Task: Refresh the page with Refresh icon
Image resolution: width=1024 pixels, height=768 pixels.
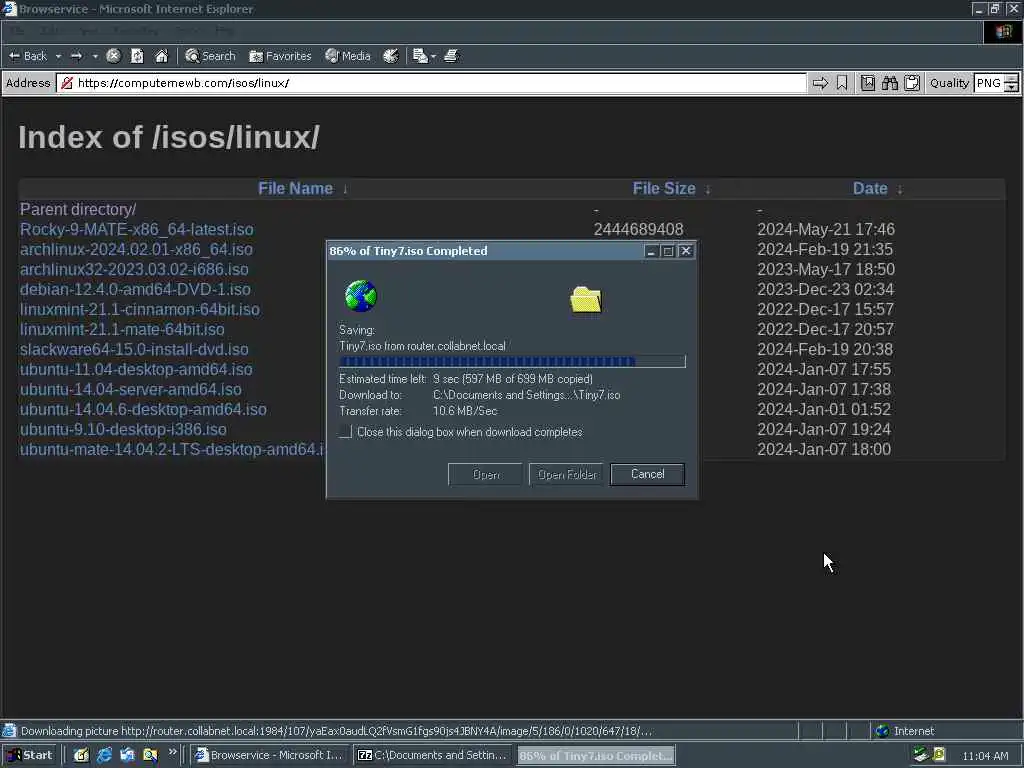Action: (x=137, y=56)
